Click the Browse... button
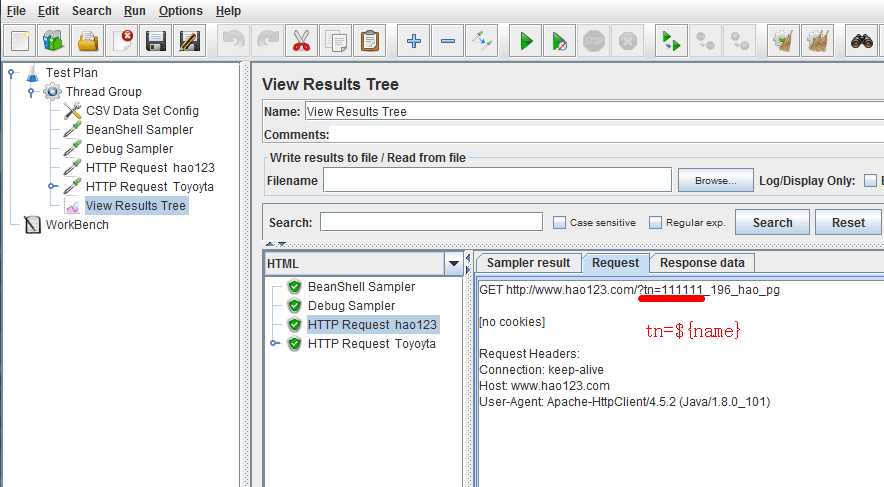The image size is (884, 487). pyautogui.click(x=715, y=180)
